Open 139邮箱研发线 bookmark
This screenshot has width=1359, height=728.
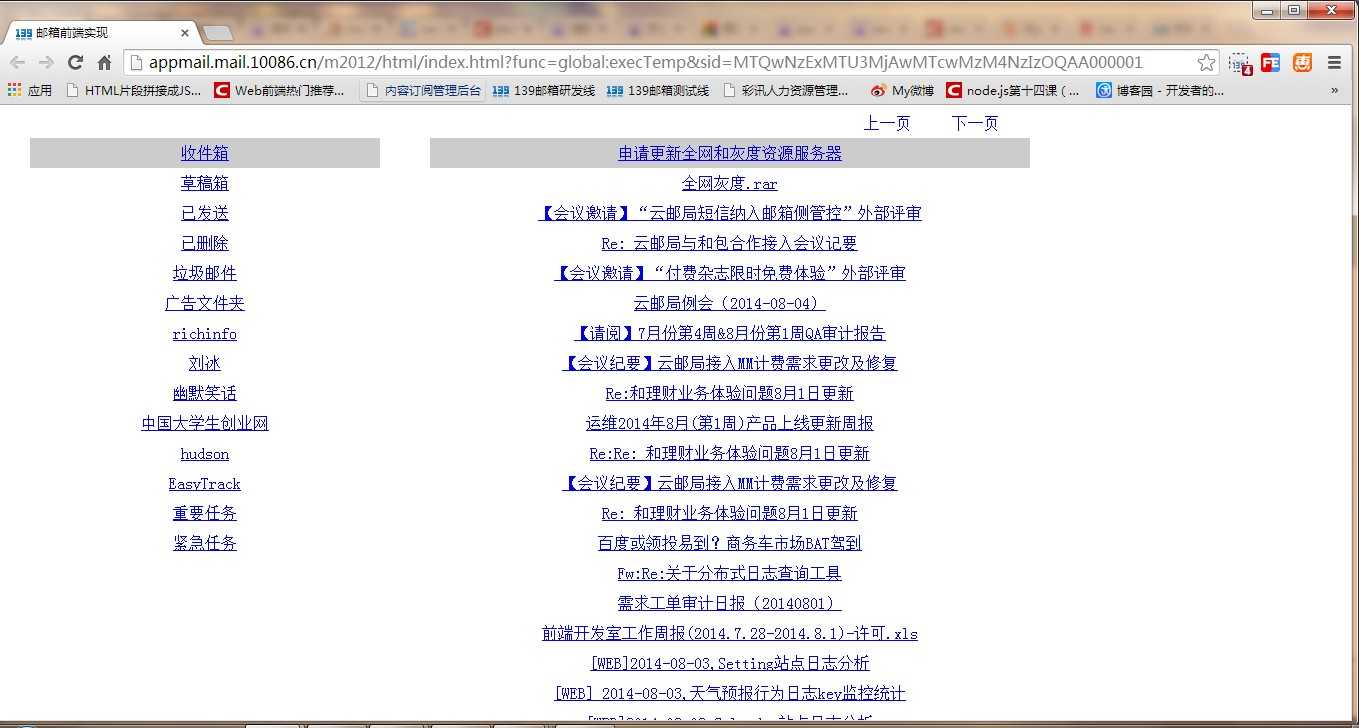point(544,90)
